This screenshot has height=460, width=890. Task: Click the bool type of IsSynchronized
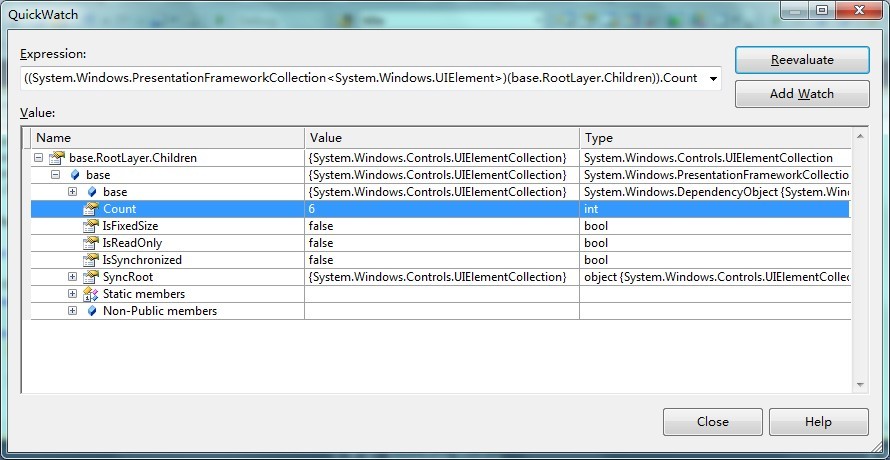pos(715,260)
